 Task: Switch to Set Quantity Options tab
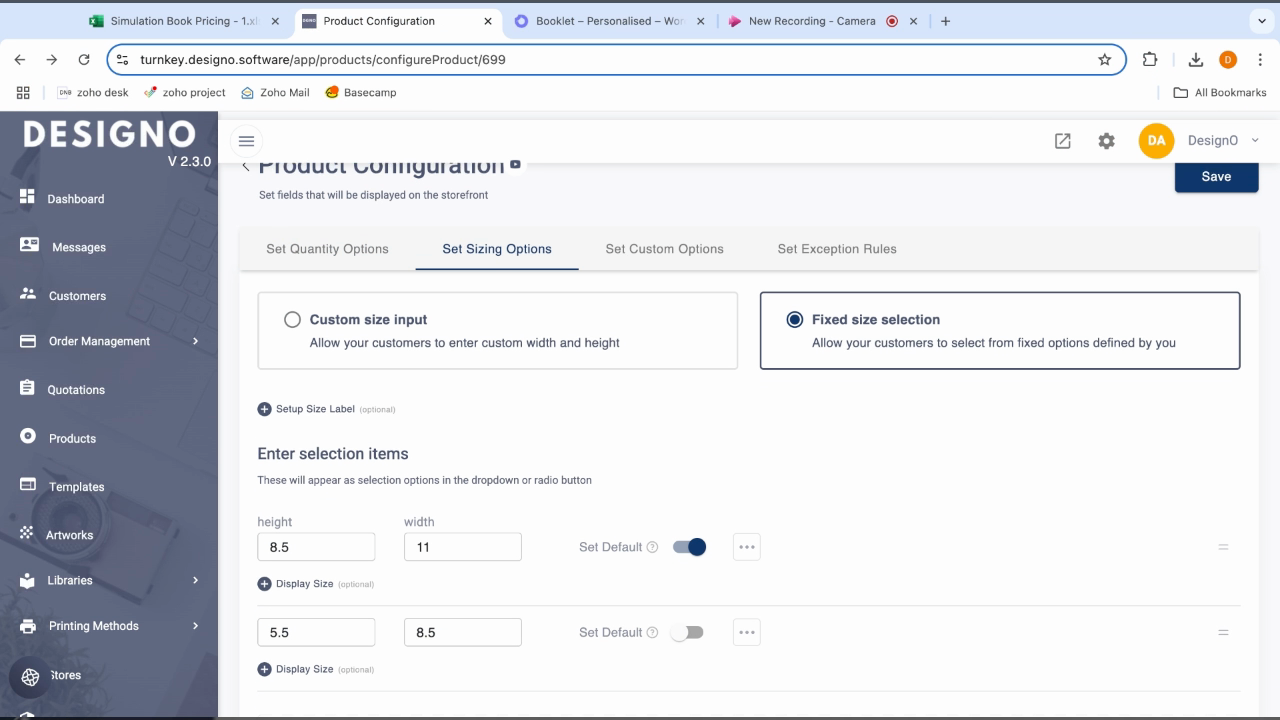tap(327, 249)
